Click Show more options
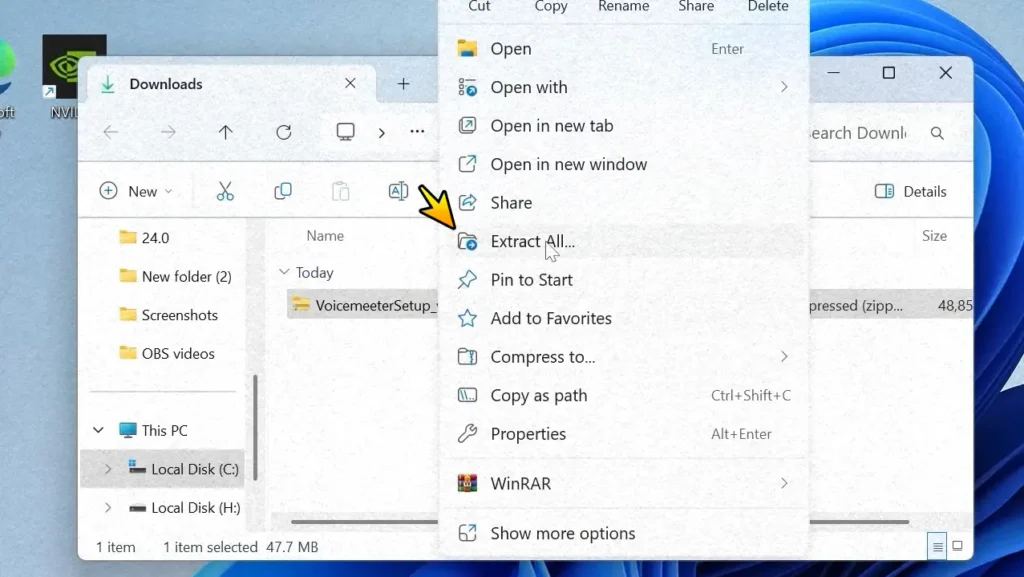 (624, 533)
